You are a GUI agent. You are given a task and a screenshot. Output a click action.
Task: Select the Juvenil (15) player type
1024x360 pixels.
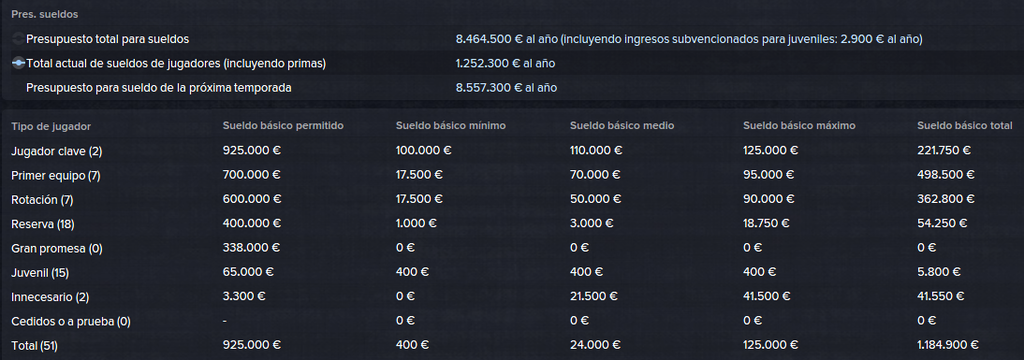coord(40,272)
